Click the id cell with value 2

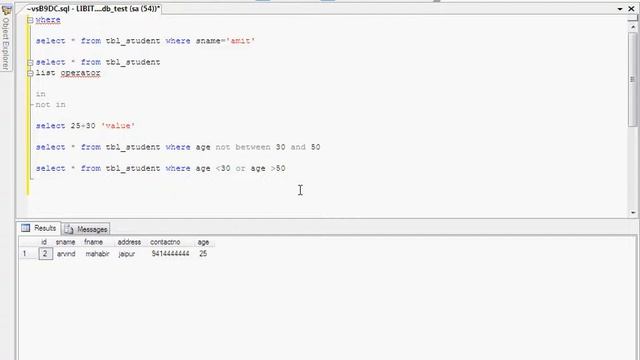pos(45,254)
